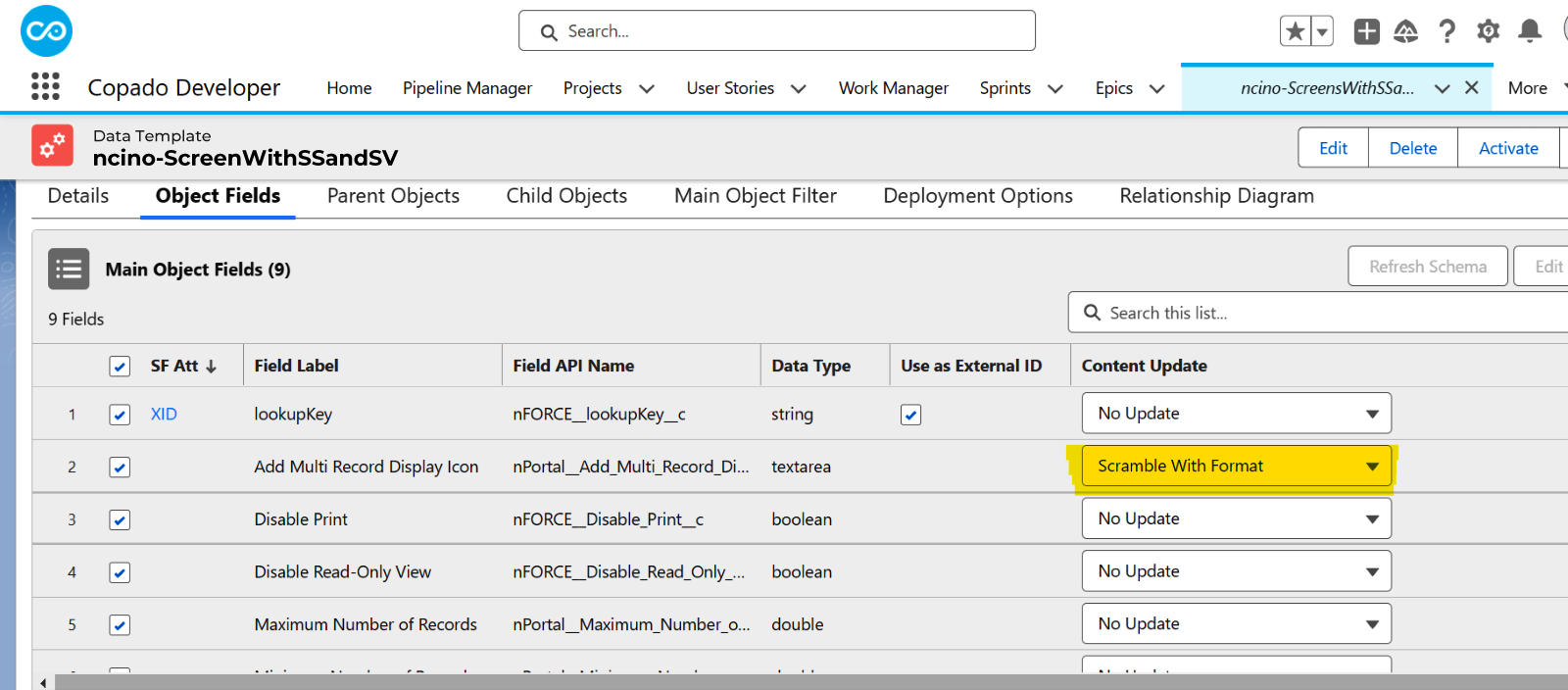Expand the Epics nav chevron
This screenshot has height=690, width=1568.
point(1157,88)
